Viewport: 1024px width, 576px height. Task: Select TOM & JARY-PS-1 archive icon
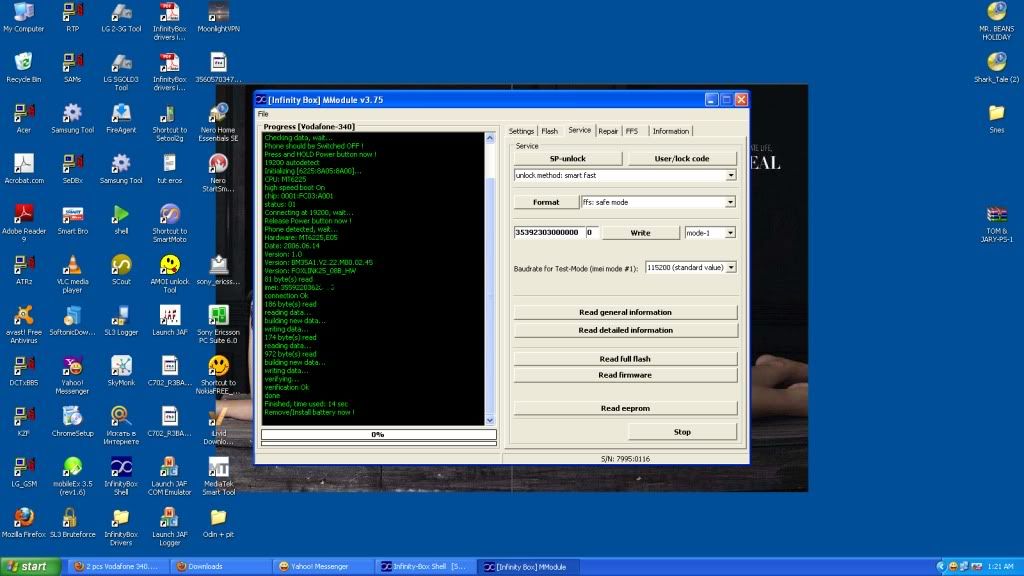coord(997,223)
